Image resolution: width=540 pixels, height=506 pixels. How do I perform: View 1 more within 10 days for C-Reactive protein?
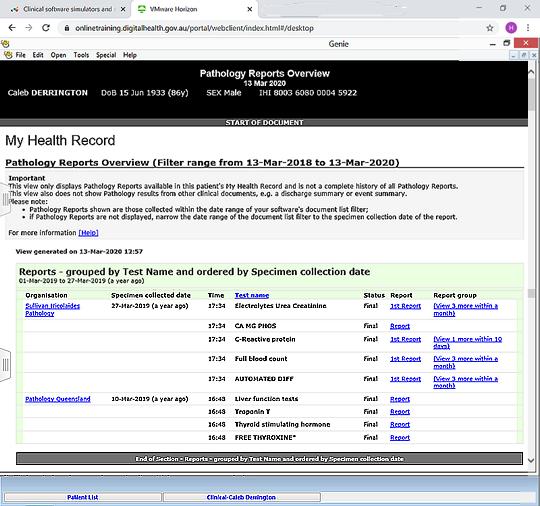[467, 343]
